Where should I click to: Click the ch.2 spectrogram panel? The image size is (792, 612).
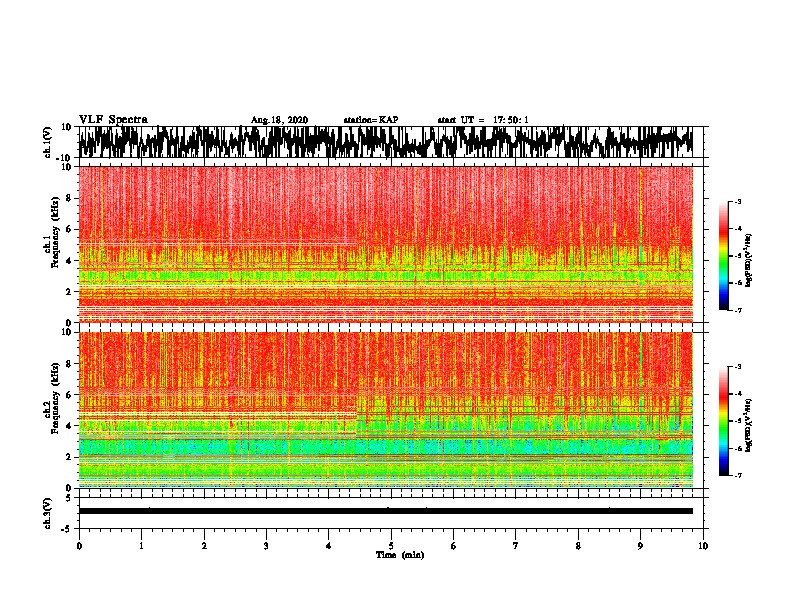pos(385,410)
